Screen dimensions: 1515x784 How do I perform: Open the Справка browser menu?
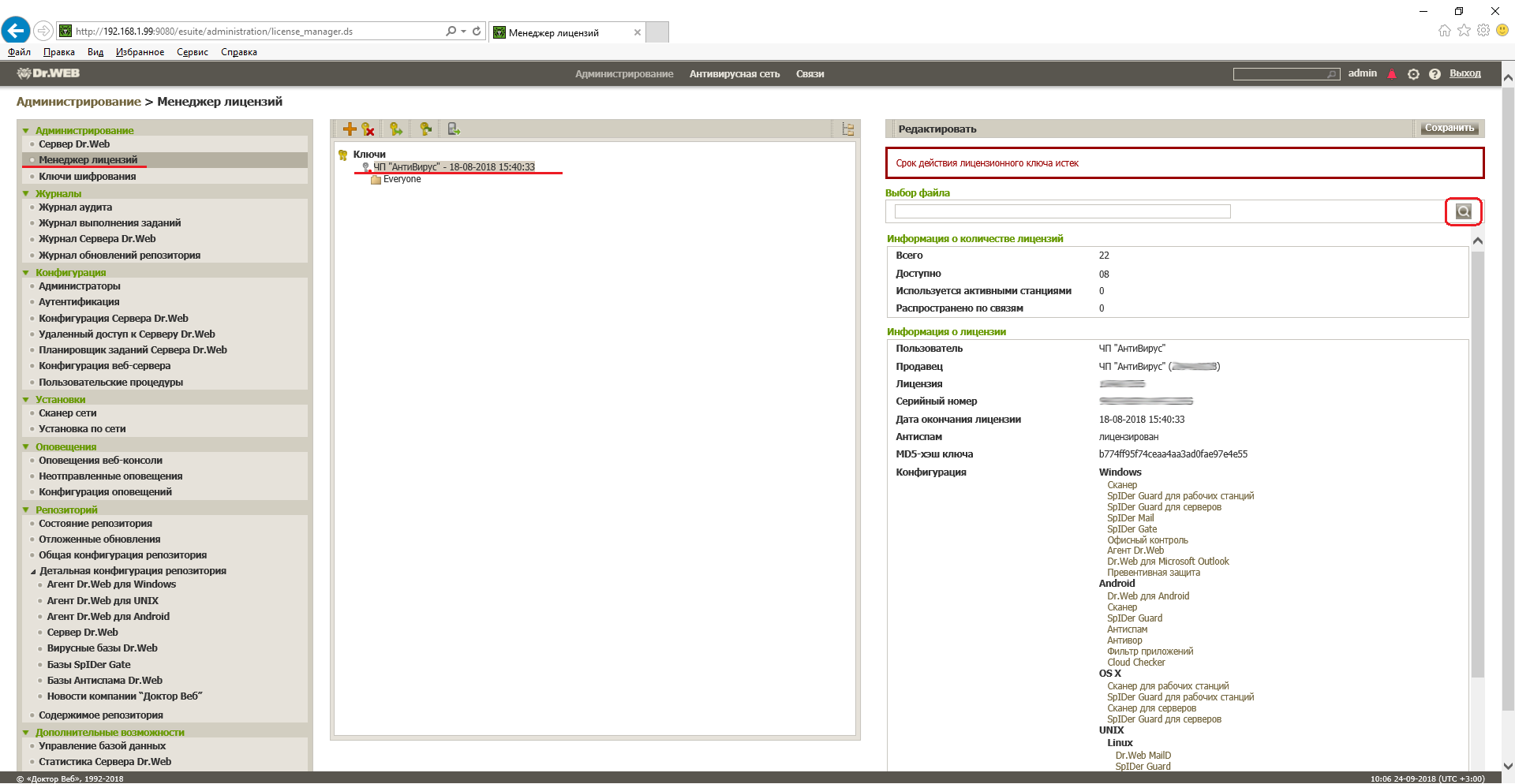239,52
